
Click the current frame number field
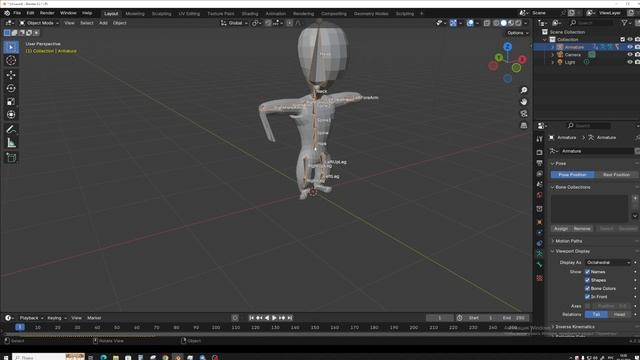tap(440, 318)
